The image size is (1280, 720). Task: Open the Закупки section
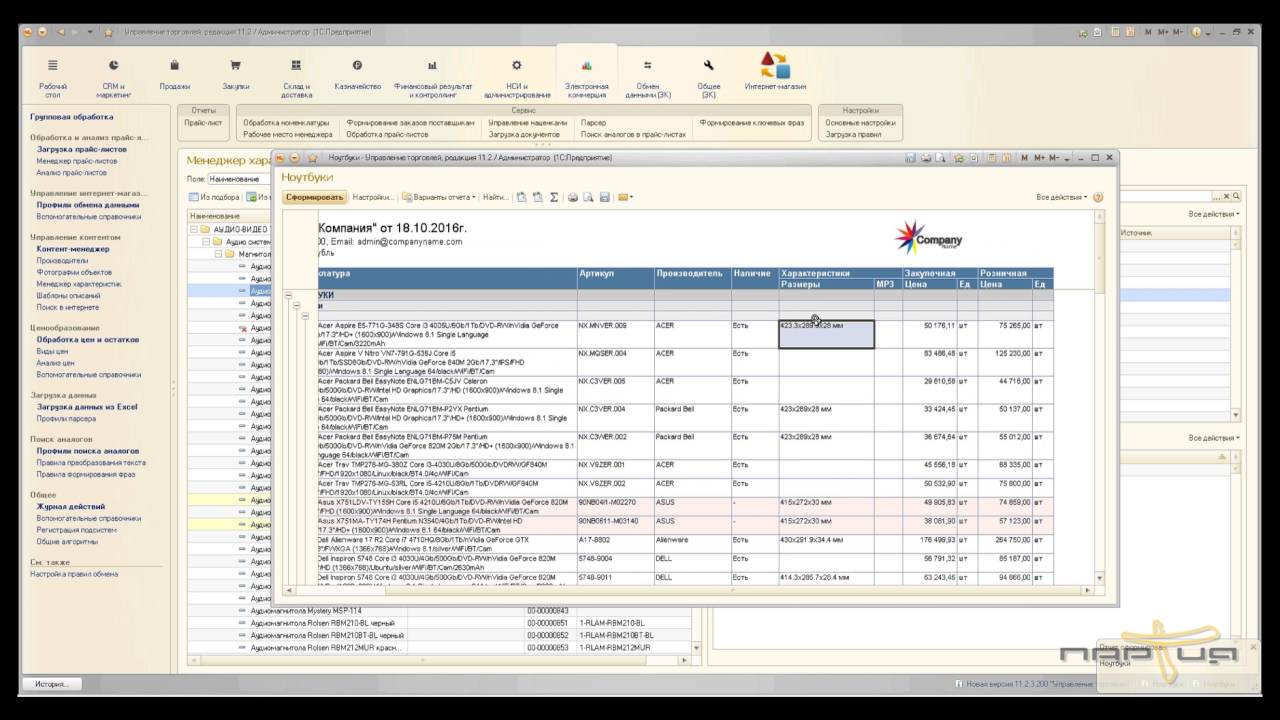click(x=236, y=74)
